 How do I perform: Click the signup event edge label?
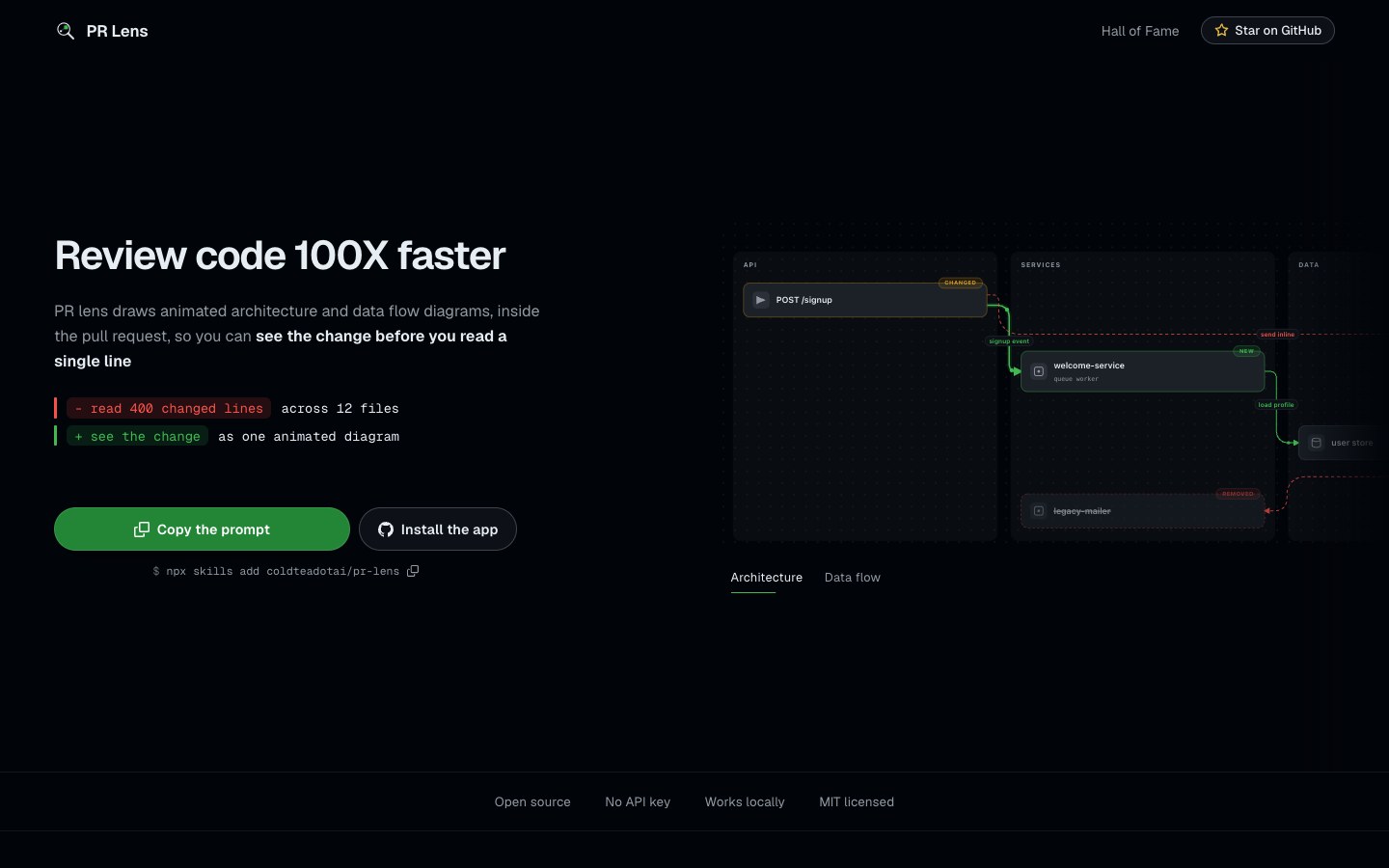(1009, 341)
